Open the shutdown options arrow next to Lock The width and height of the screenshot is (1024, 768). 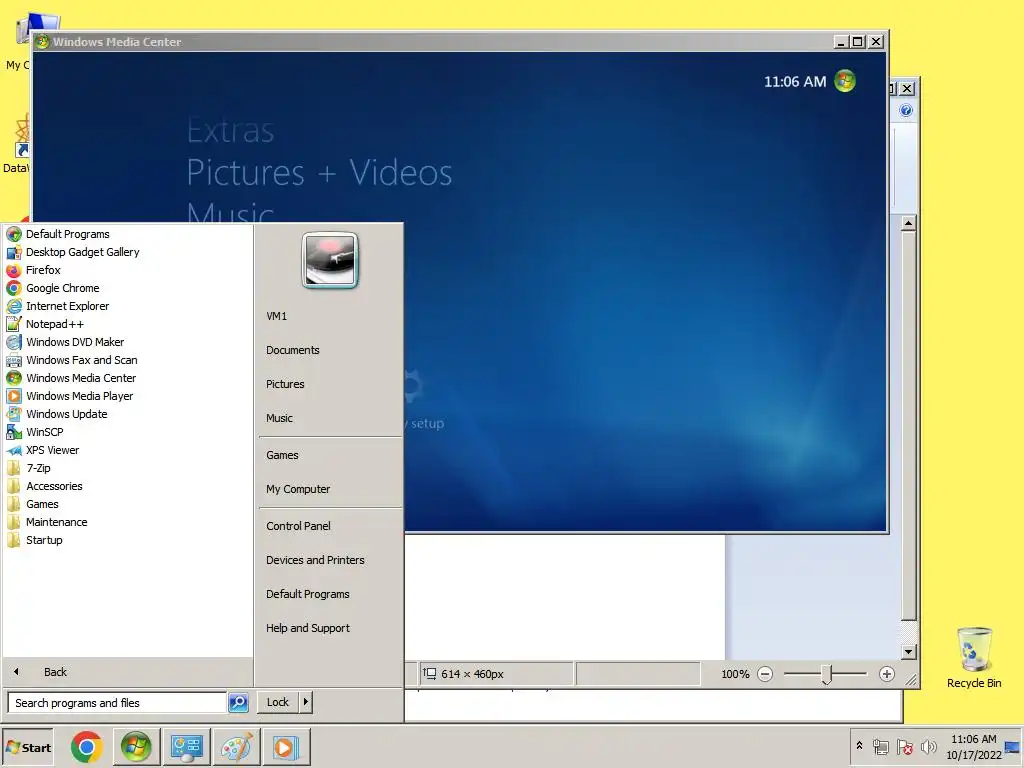pyautogui.click(x=306, y=702)
